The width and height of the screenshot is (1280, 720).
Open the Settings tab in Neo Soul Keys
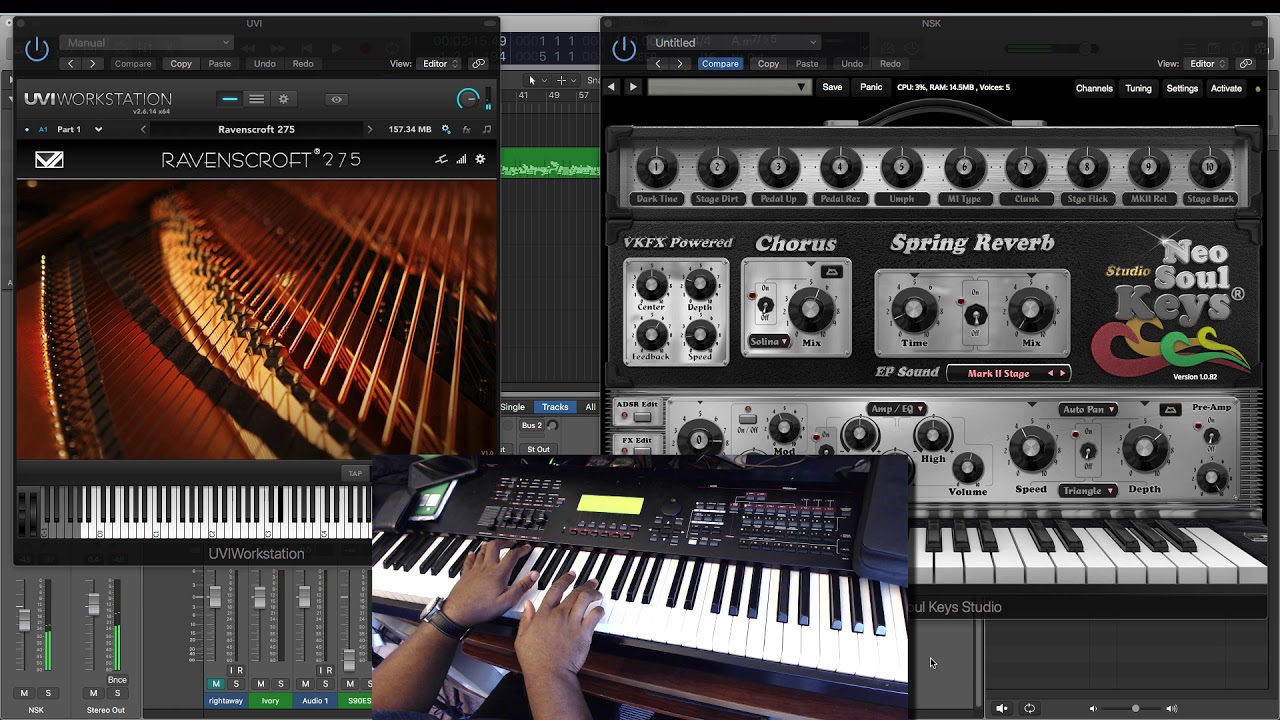pyautogui.click(x=1182, y=89)
